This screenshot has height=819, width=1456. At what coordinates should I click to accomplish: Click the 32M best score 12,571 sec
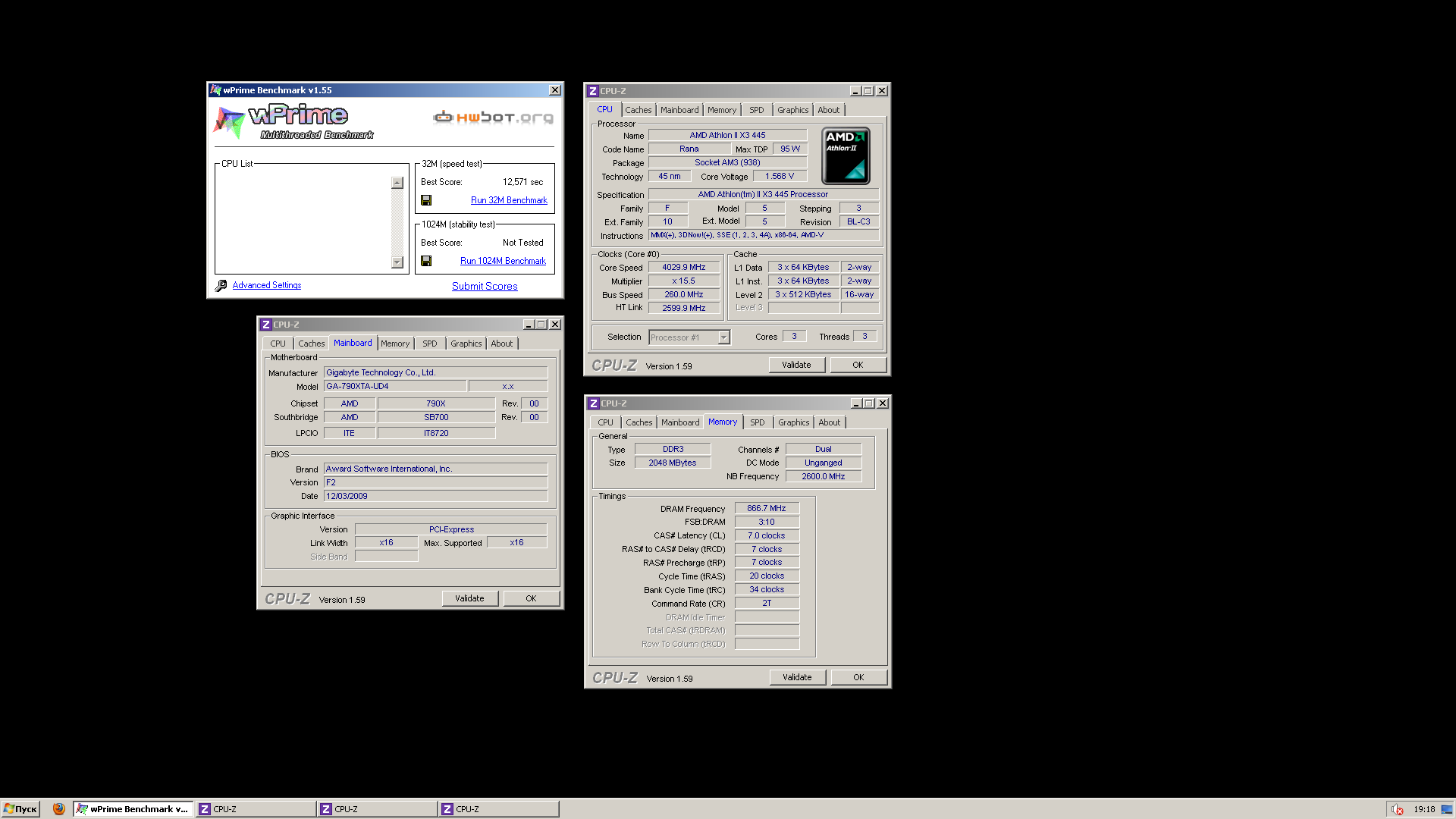(523, 182)
